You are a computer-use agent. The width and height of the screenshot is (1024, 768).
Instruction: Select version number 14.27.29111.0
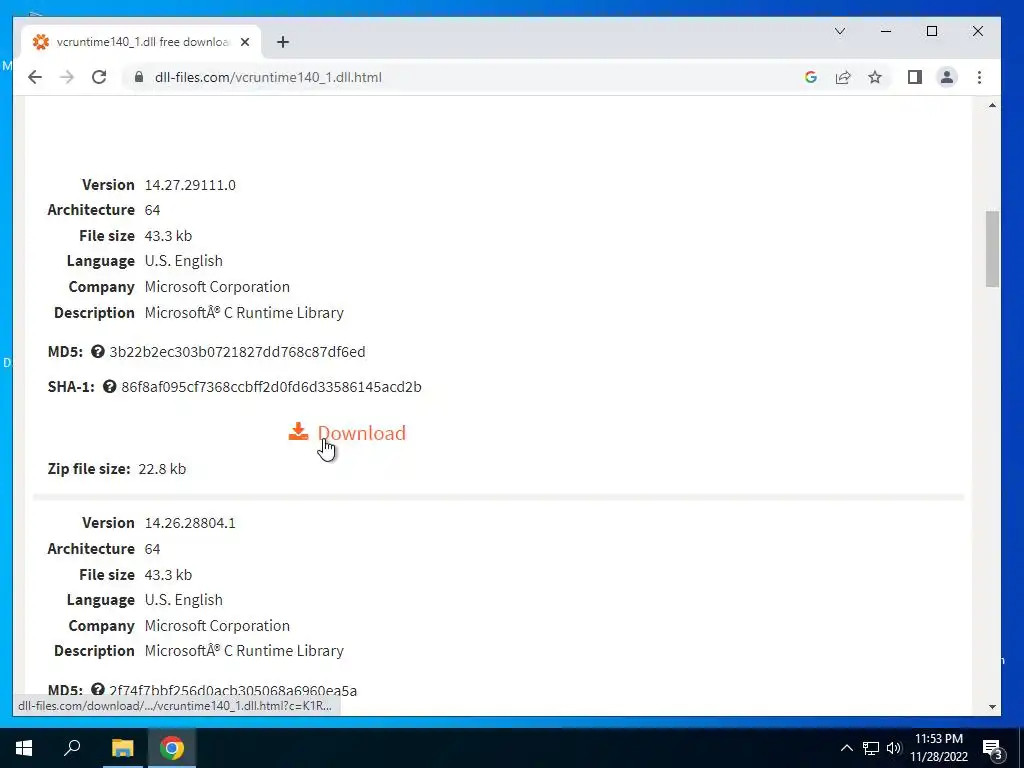tap(190, 185)
